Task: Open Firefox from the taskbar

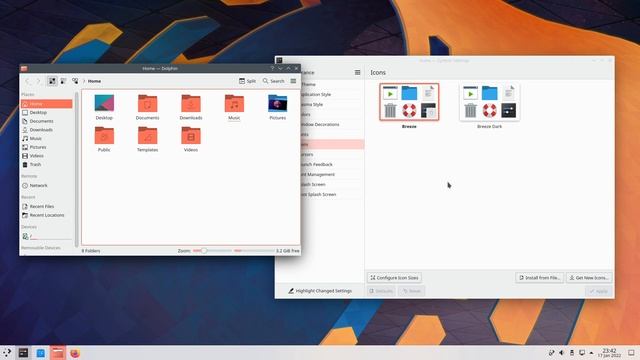Action: click(x=75, y=353)
